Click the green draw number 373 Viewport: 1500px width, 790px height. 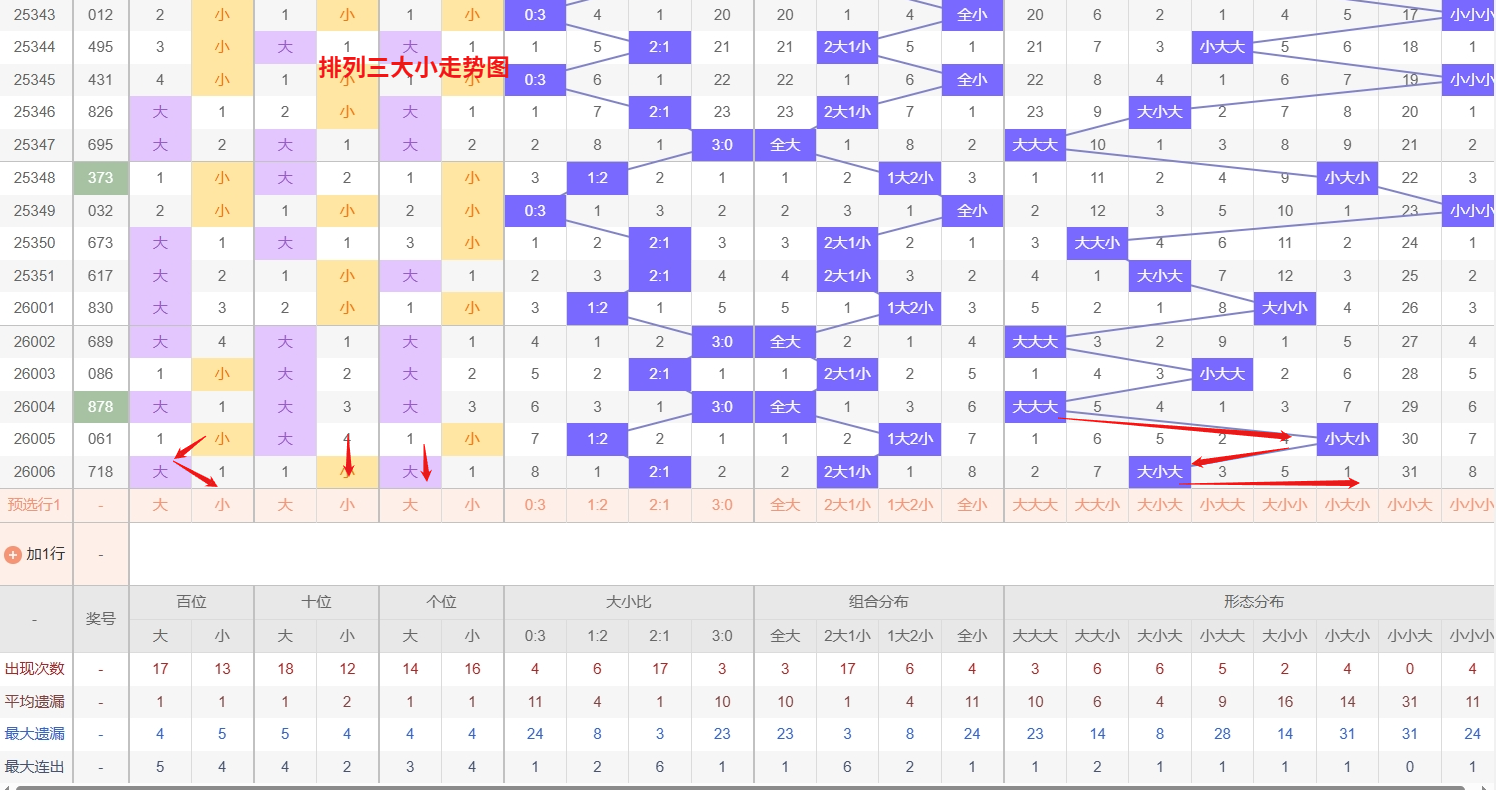point(100,178)
